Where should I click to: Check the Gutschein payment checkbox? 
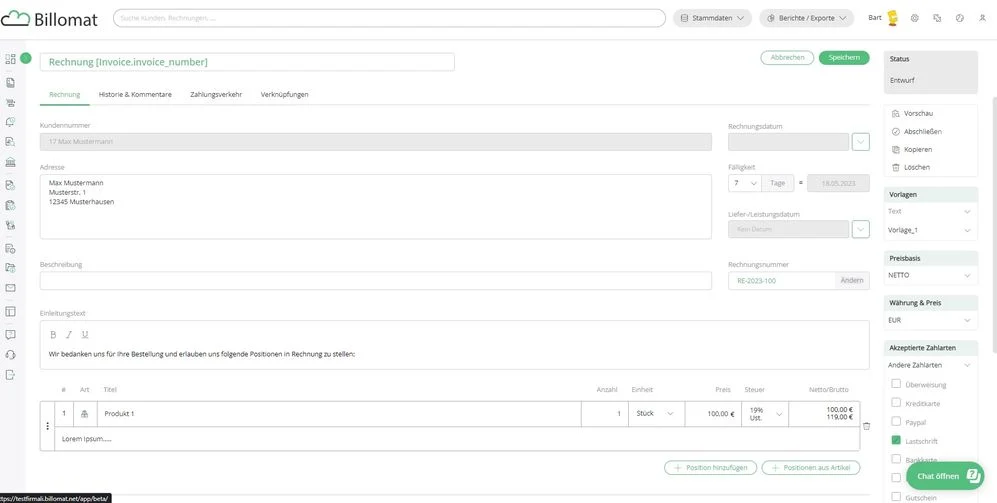[896, 497]
